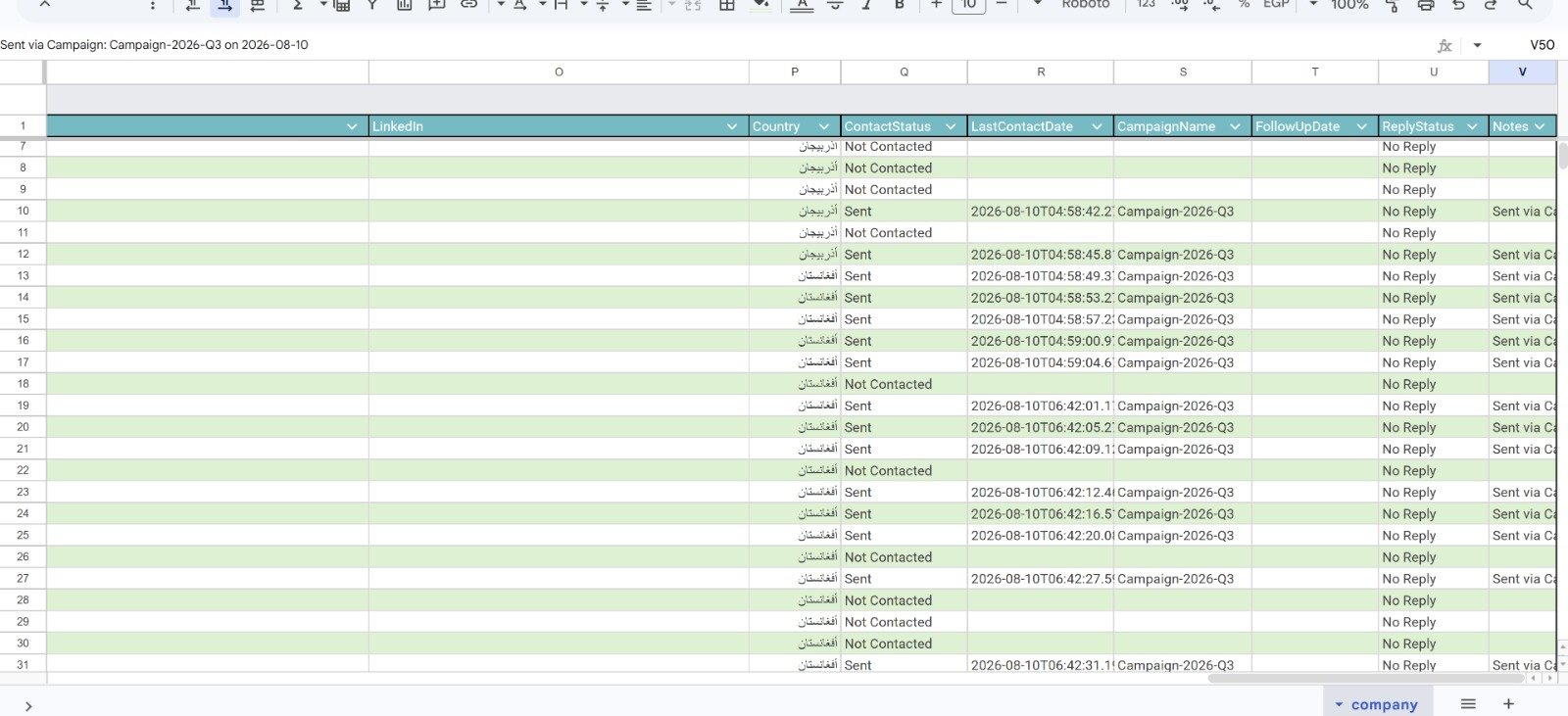This screenshot has width=1568, height=716.
Task: Open the all sheets list
Action: tap(1468, 703)
